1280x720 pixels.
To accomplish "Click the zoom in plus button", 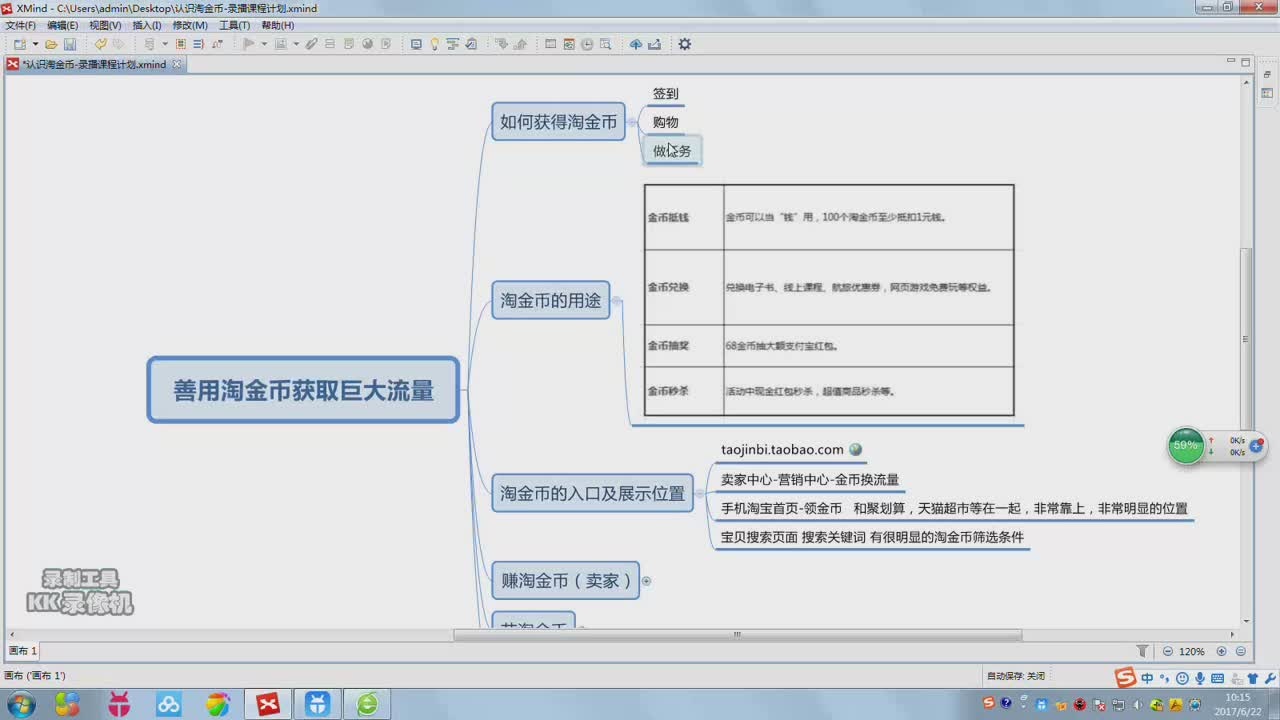I will click(x=1221, y=651).
